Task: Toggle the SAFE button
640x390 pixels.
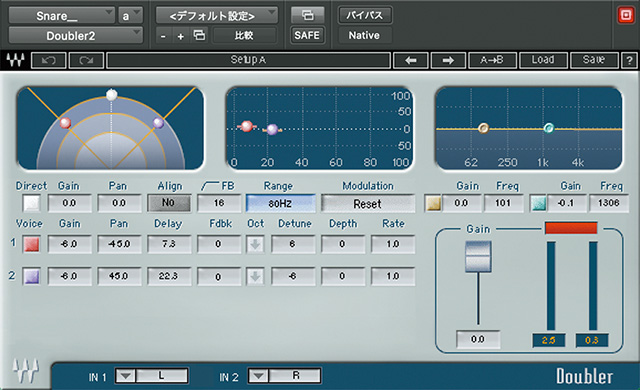Action: (x=307, y=35)
